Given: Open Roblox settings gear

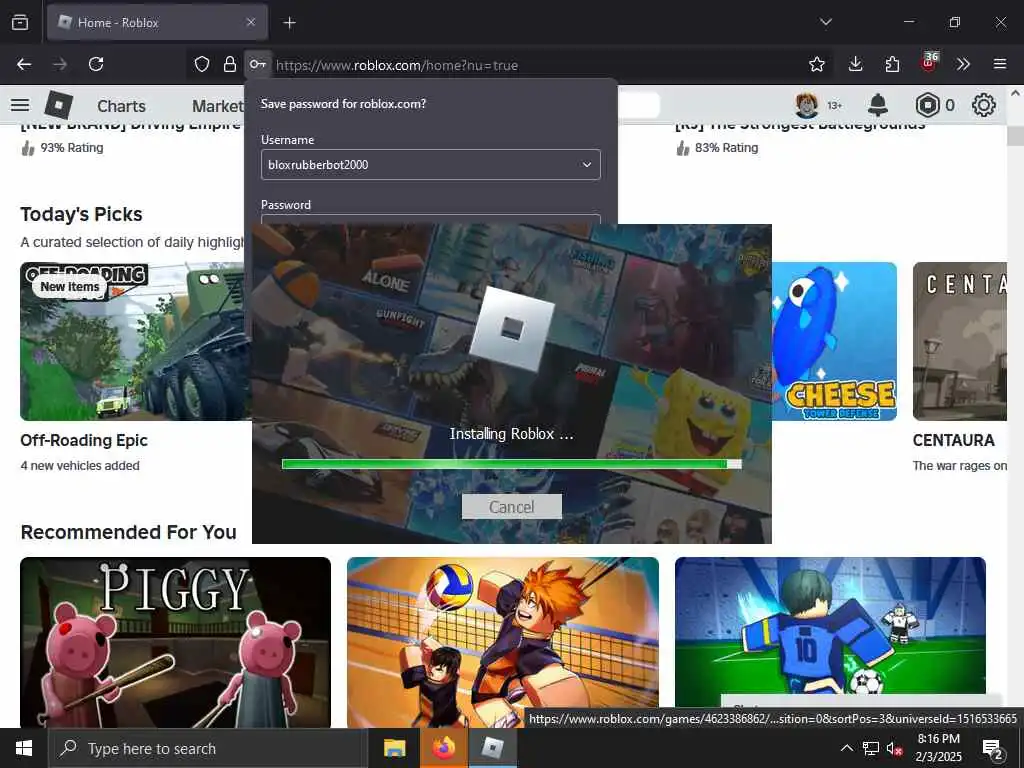Looking at the screenshot, I should (984, 105).
